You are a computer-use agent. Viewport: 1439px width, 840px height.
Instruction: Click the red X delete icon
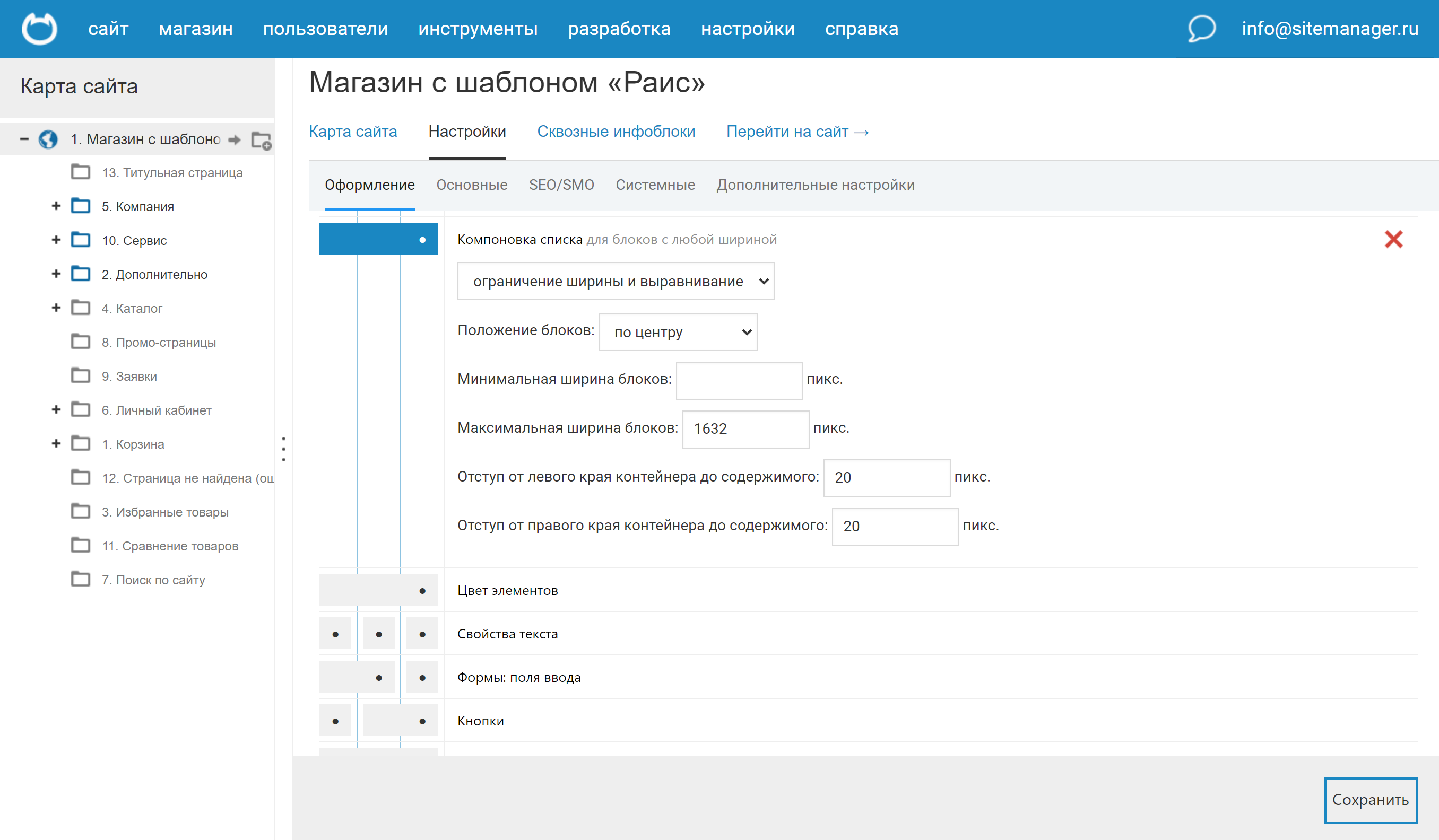(1393, 239)
